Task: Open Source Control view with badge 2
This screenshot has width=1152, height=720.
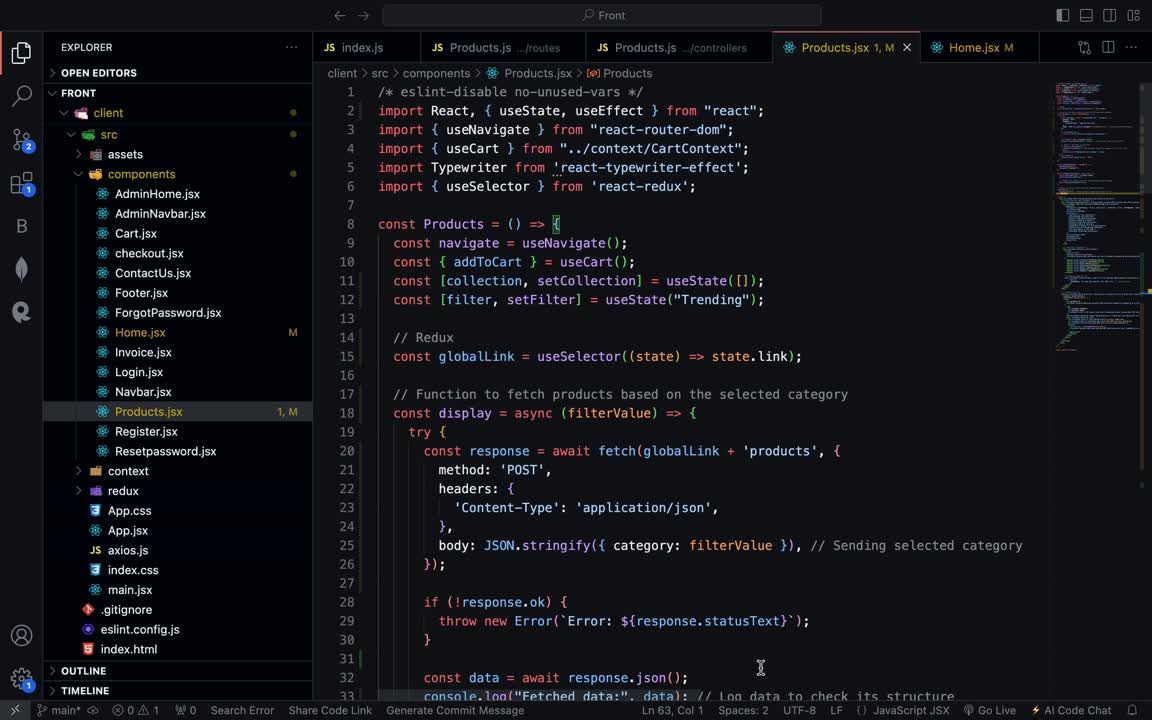Action: pos(21,139)
